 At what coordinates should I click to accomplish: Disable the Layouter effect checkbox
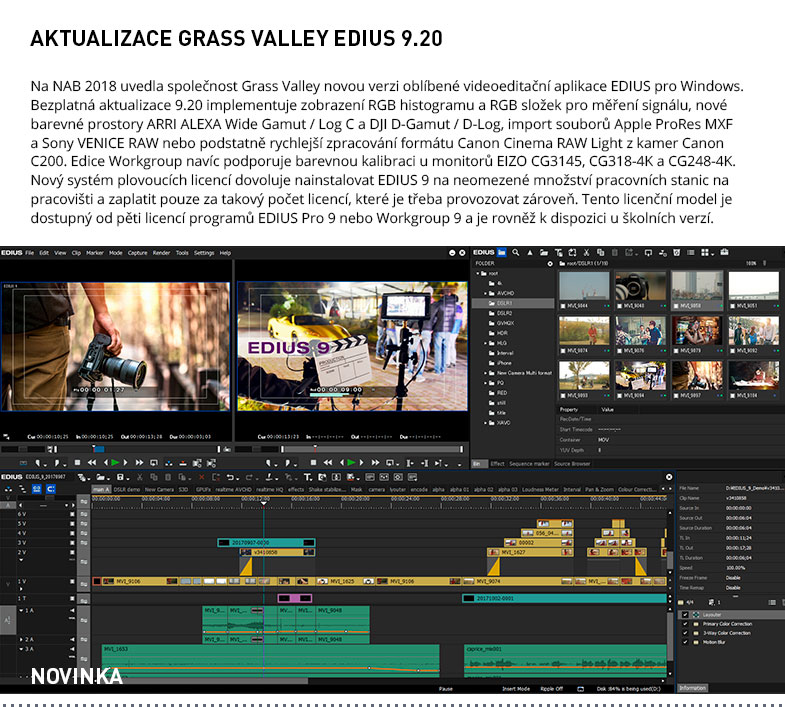point(685,614)
